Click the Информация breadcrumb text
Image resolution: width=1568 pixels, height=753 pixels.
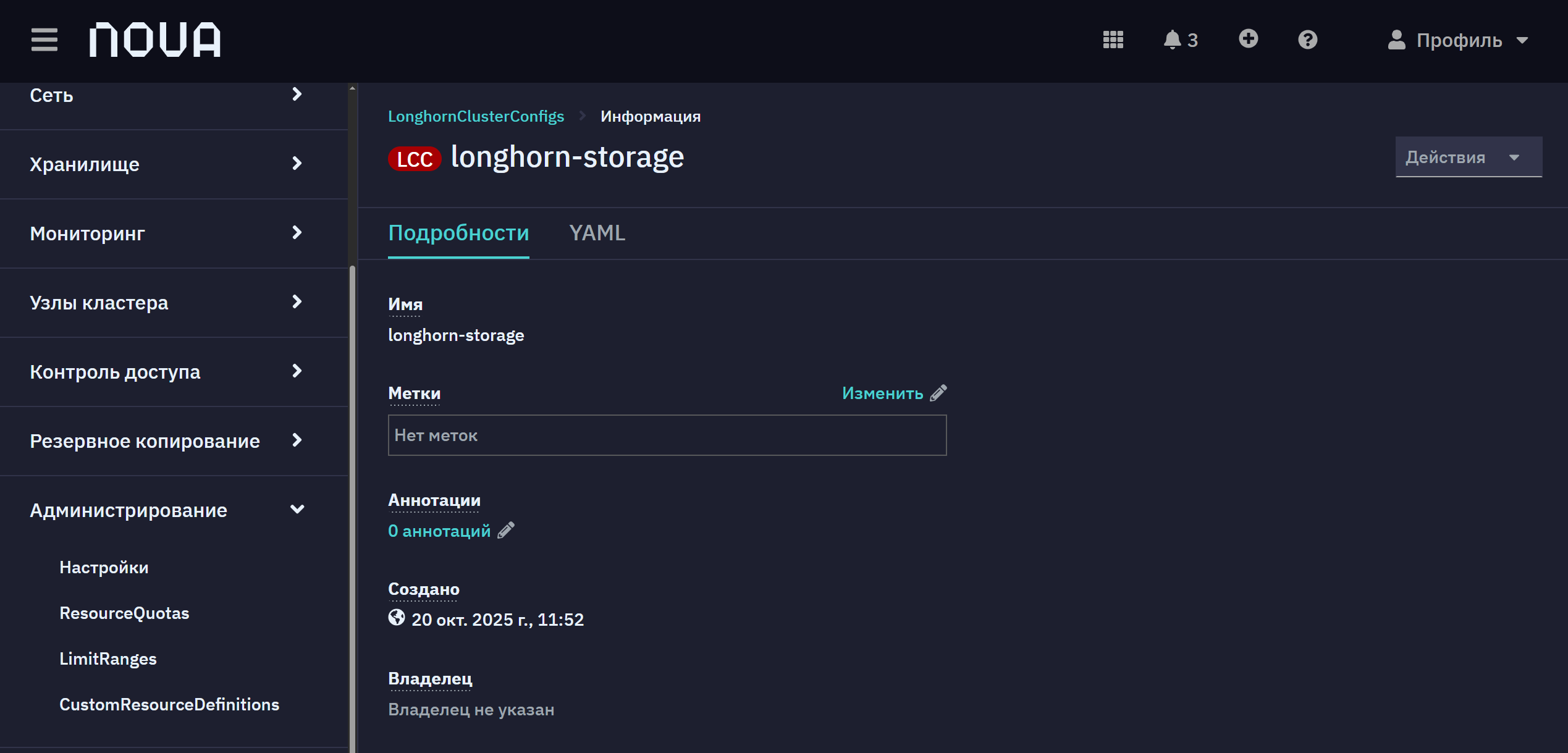point(651,116)
